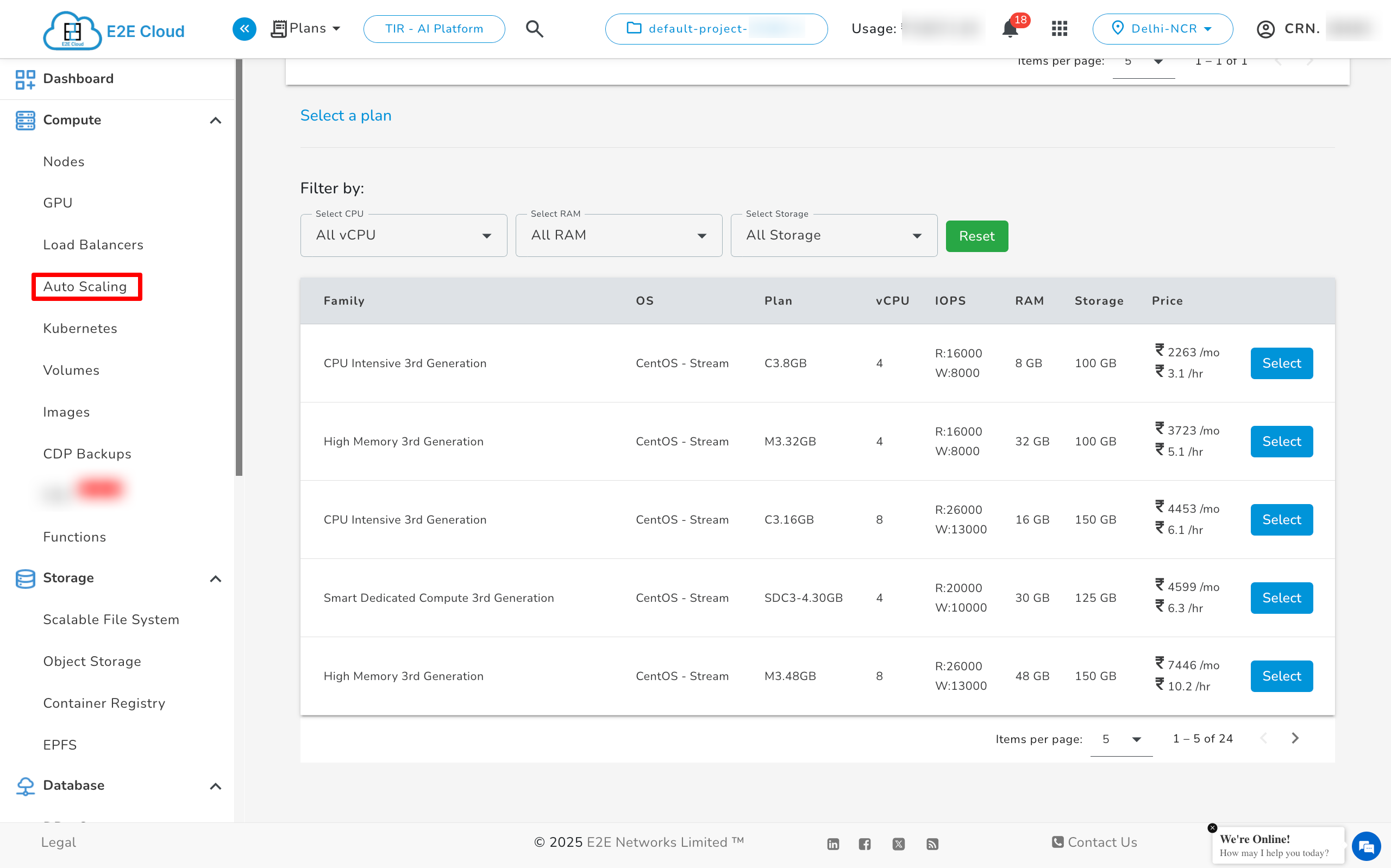Select the M3.48GB plan

coord(1281,676)
